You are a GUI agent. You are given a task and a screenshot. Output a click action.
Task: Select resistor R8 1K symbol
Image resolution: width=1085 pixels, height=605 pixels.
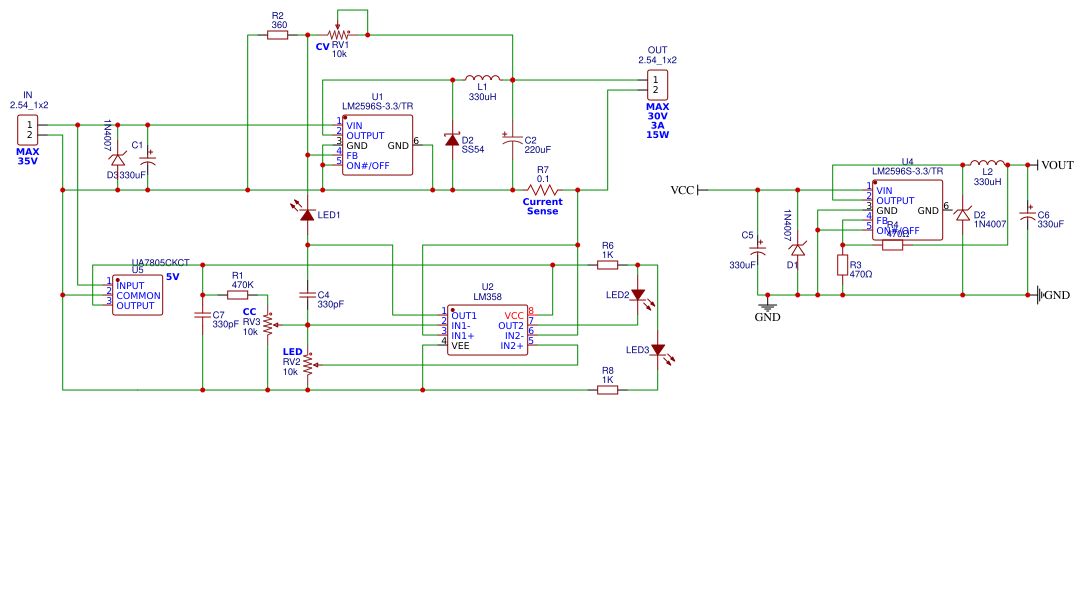click(608, 390)
